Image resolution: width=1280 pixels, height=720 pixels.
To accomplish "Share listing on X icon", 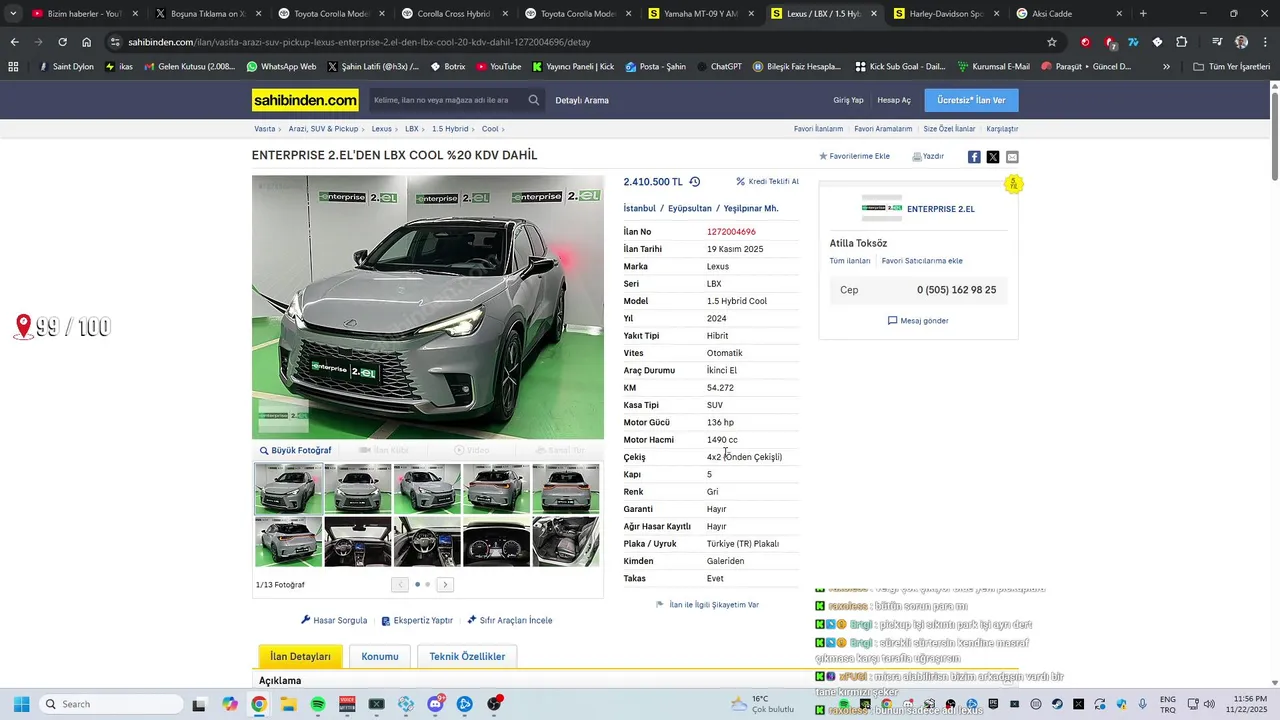I will [993, 157].
